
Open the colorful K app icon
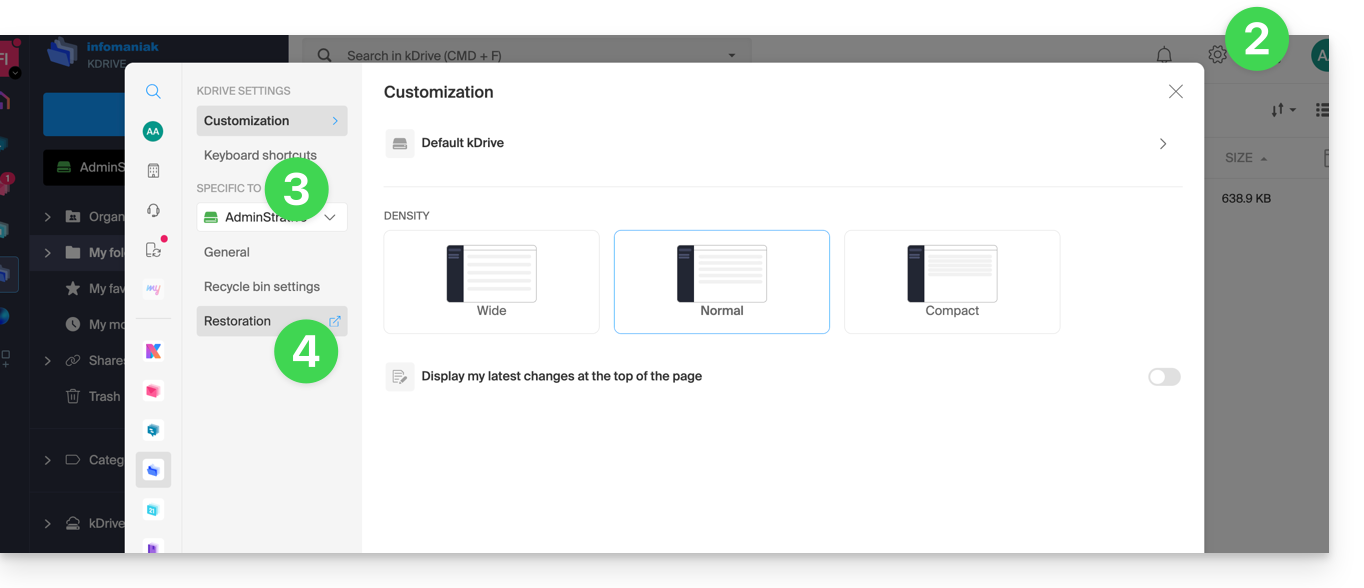pyautogui.click(x=153, y=351)
